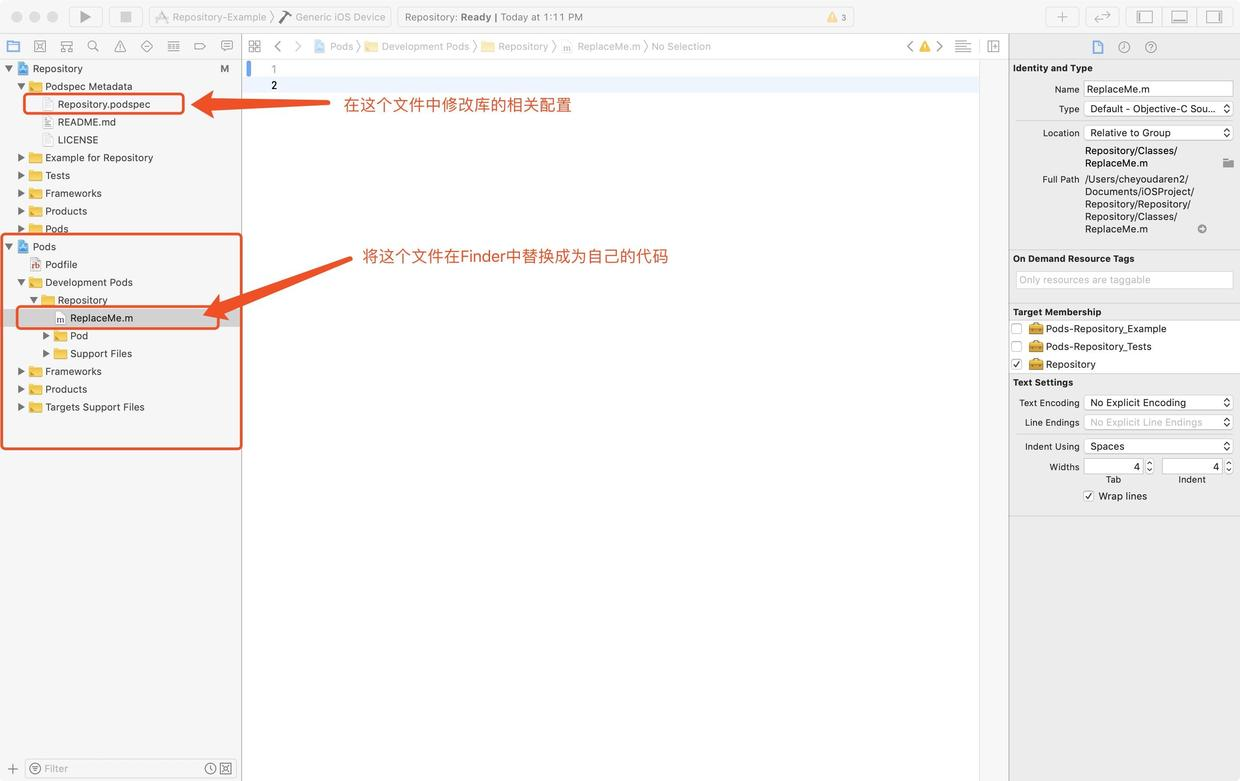Enable Repository target membership checkbox

point(1016,363)
